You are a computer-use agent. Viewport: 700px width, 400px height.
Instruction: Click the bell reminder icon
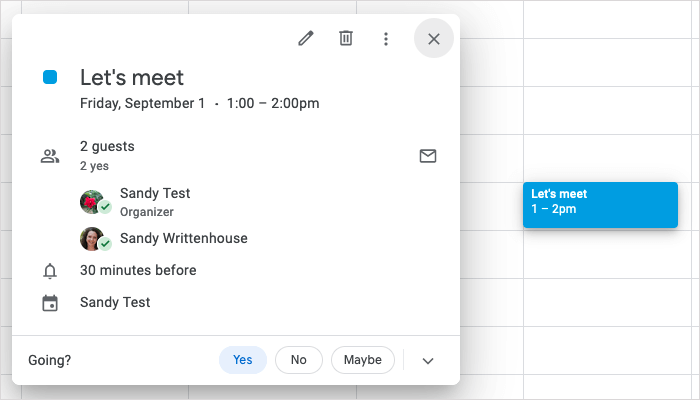pyautogui.click(x=50, y=271)
